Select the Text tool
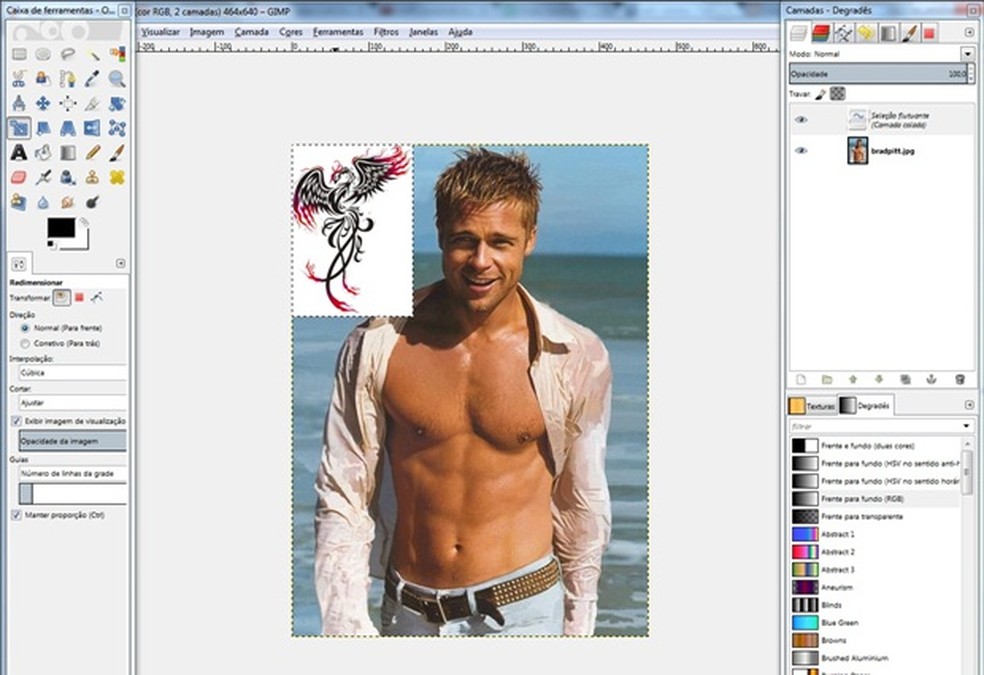This screenshot has width=984, height=675. tap(19, 152)
